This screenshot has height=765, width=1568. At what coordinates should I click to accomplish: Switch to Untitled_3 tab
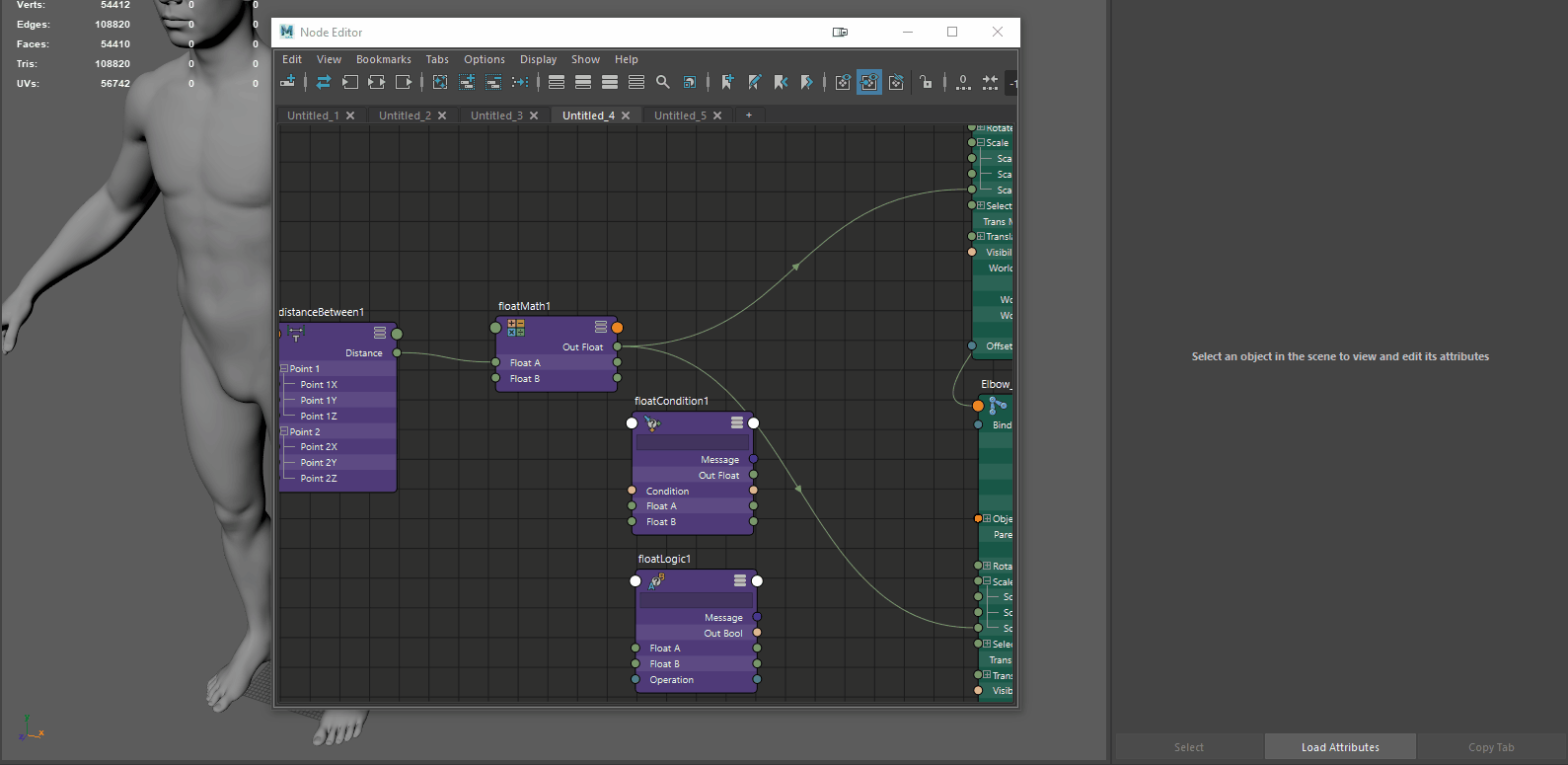click(496, 115)
